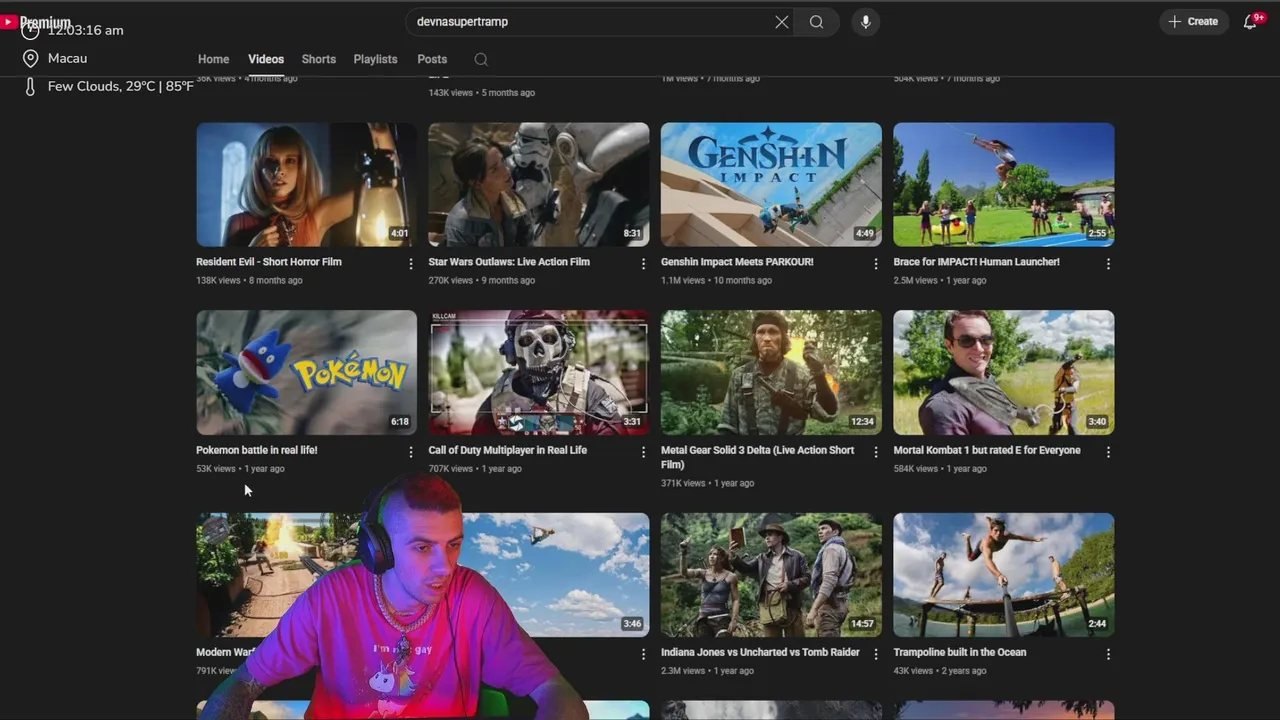
Task: Open the Indiana Jones vs Uncharted thumbnail
Action: click(x=771, y=575)
